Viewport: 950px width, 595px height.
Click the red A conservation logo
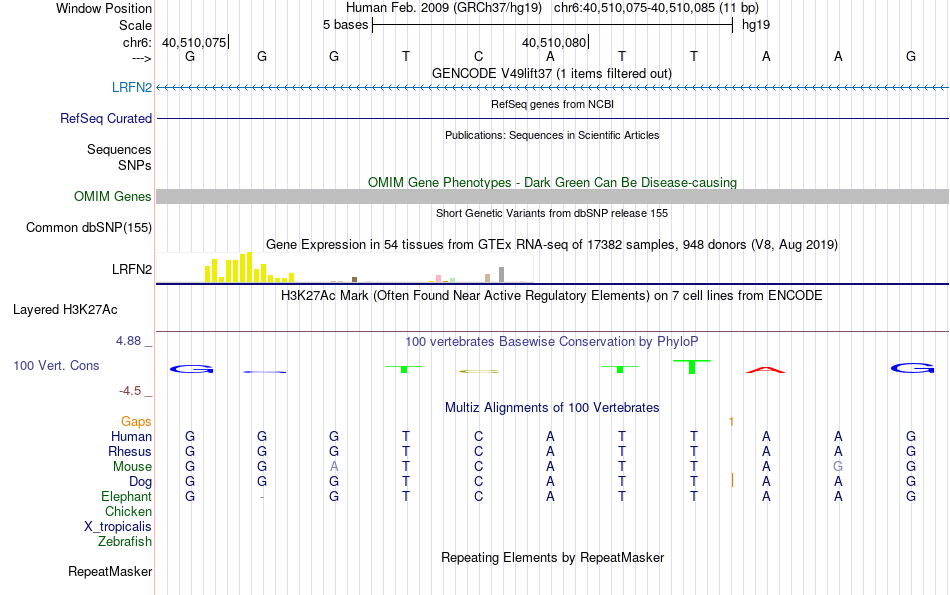tap(766, 370)
